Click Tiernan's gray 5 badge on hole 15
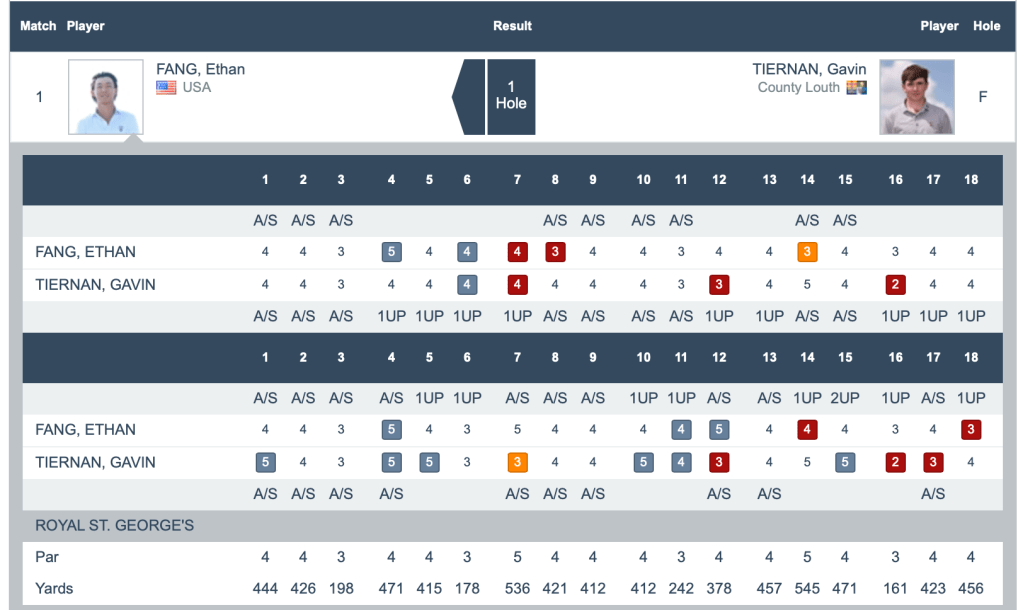Screen dimensions: 1023x610 pyautogui.click(x=845, y=463)
